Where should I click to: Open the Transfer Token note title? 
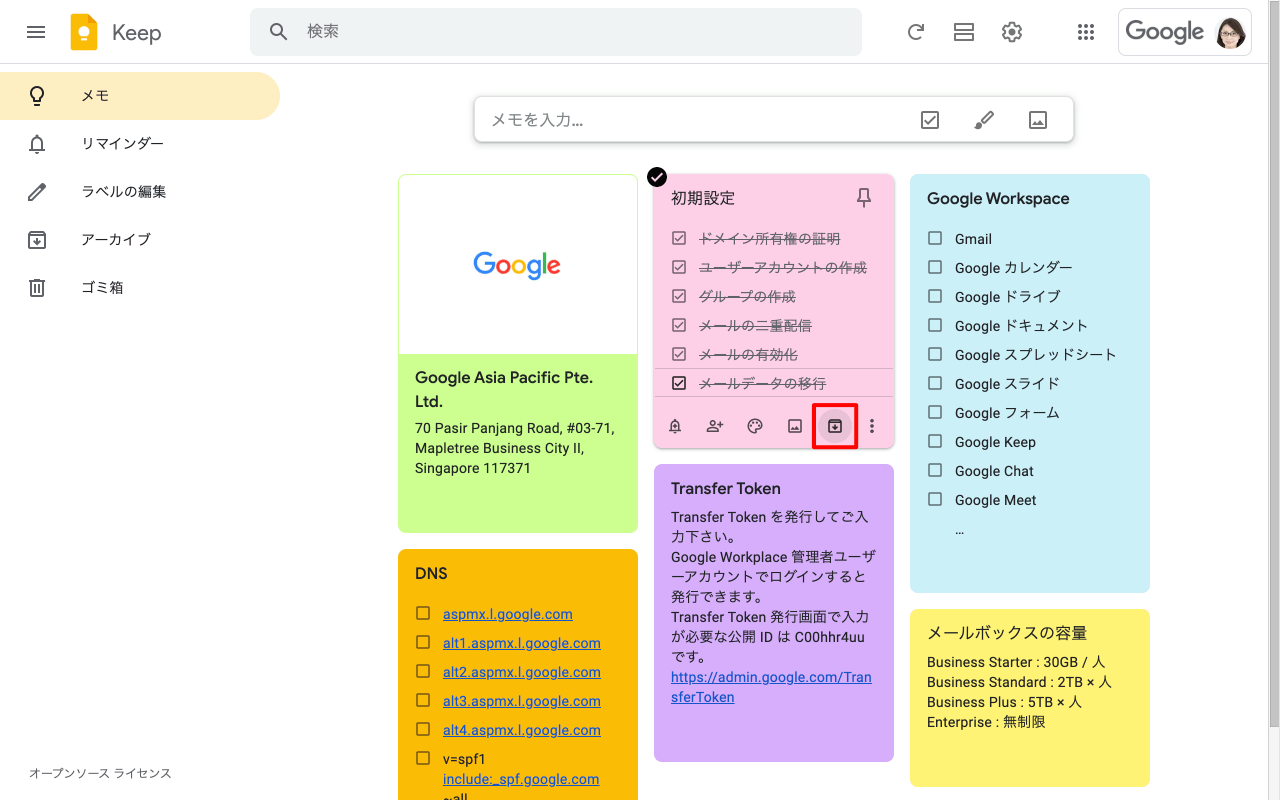pyautogui.click(x=726, y=488)
